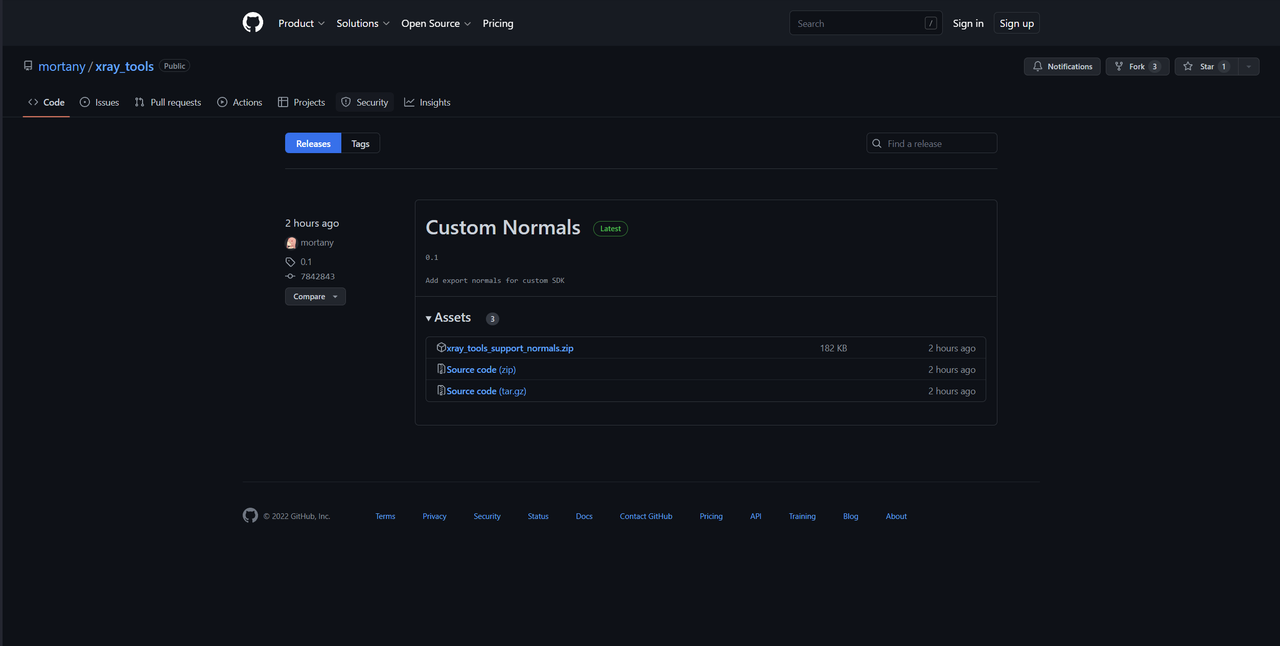Image resolution: width=1280 pixels, height=646 pixels.
Task: Click the Public repository badge
Action: point(175,66)
